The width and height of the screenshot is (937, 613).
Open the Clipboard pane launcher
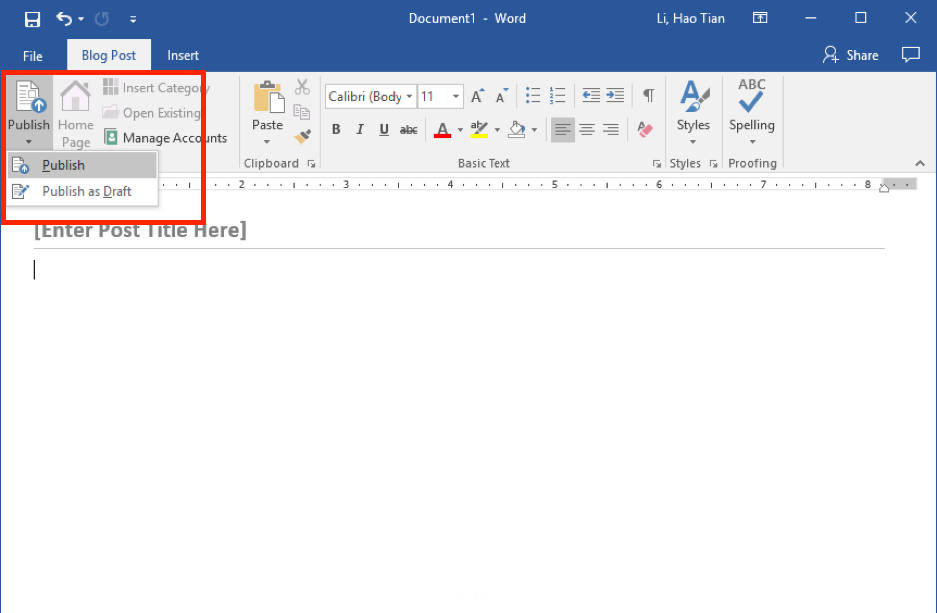coord(311,164)
